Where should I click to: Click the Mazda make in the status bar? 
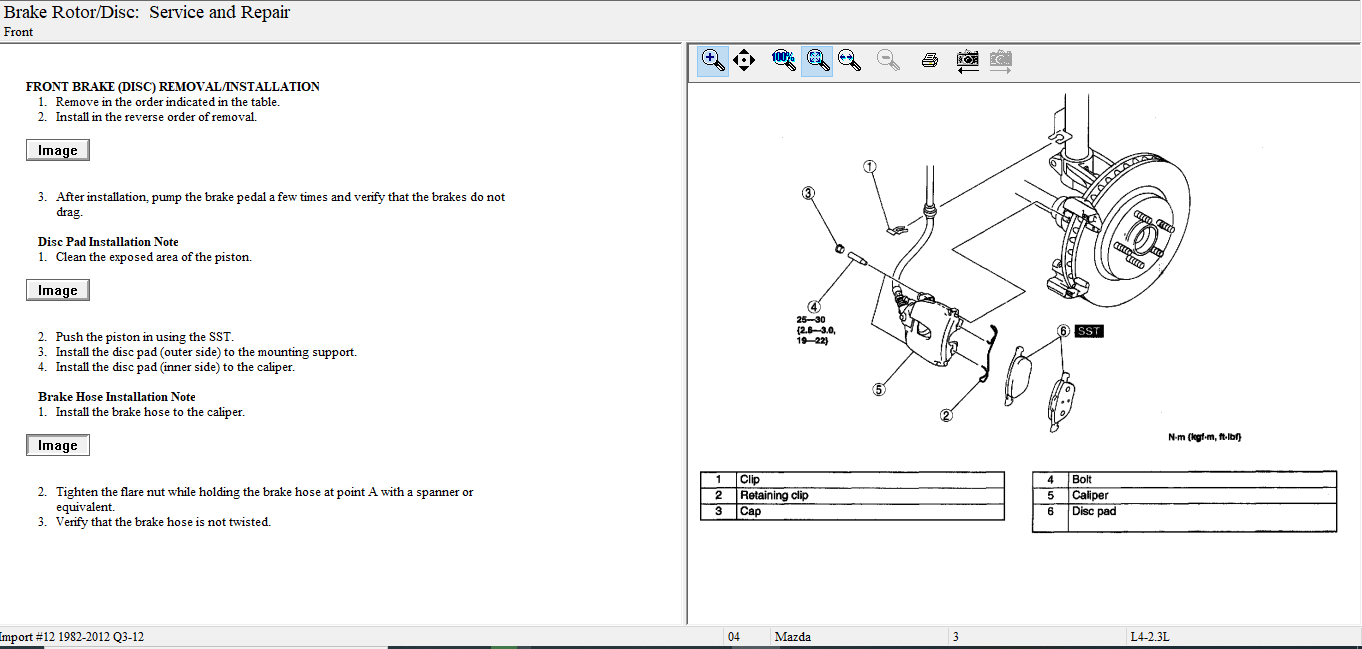[x=793, y=637]
